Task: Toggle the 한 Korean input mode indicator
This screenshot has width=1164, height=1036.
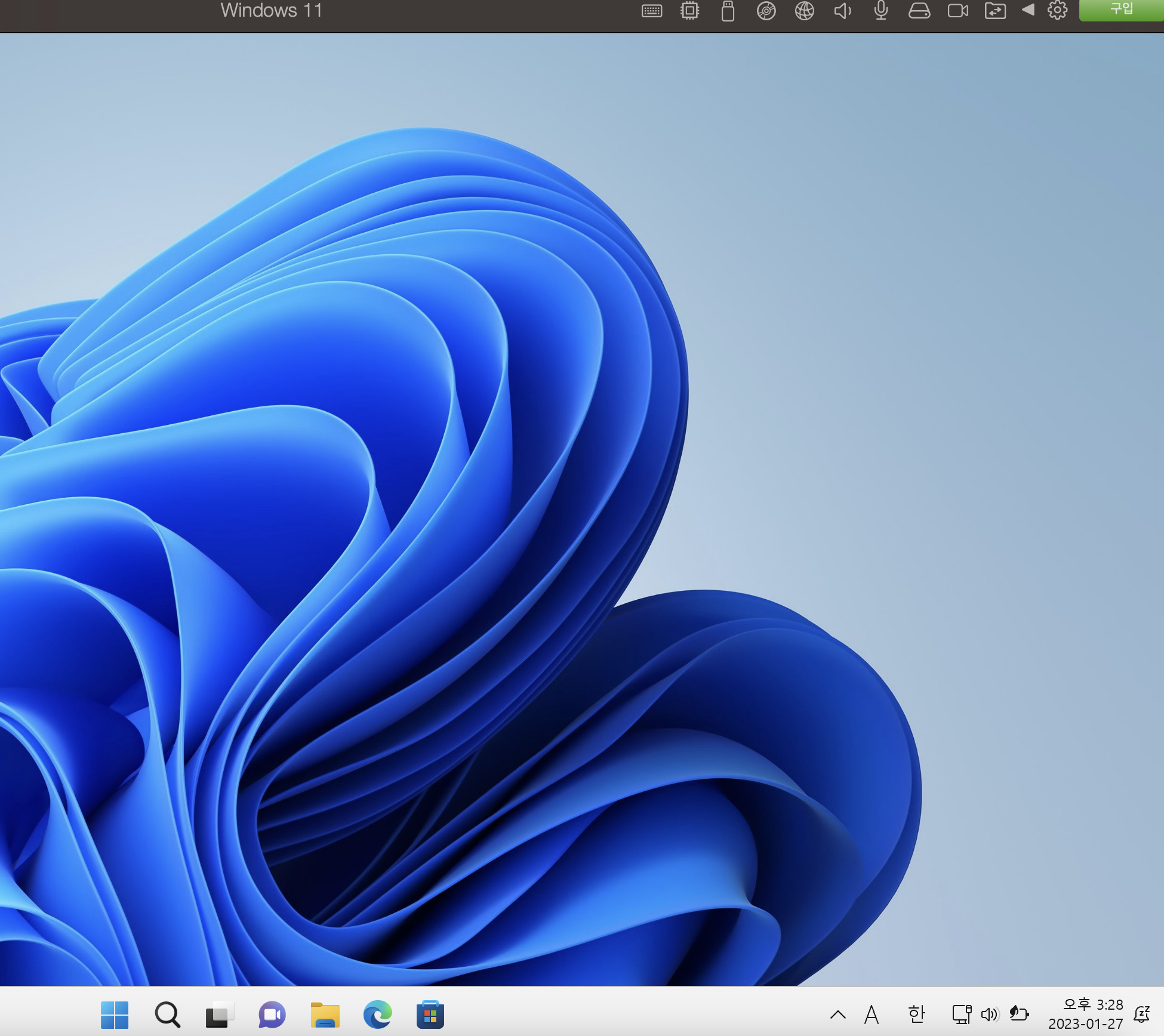Action: (x=916, y=1014)
